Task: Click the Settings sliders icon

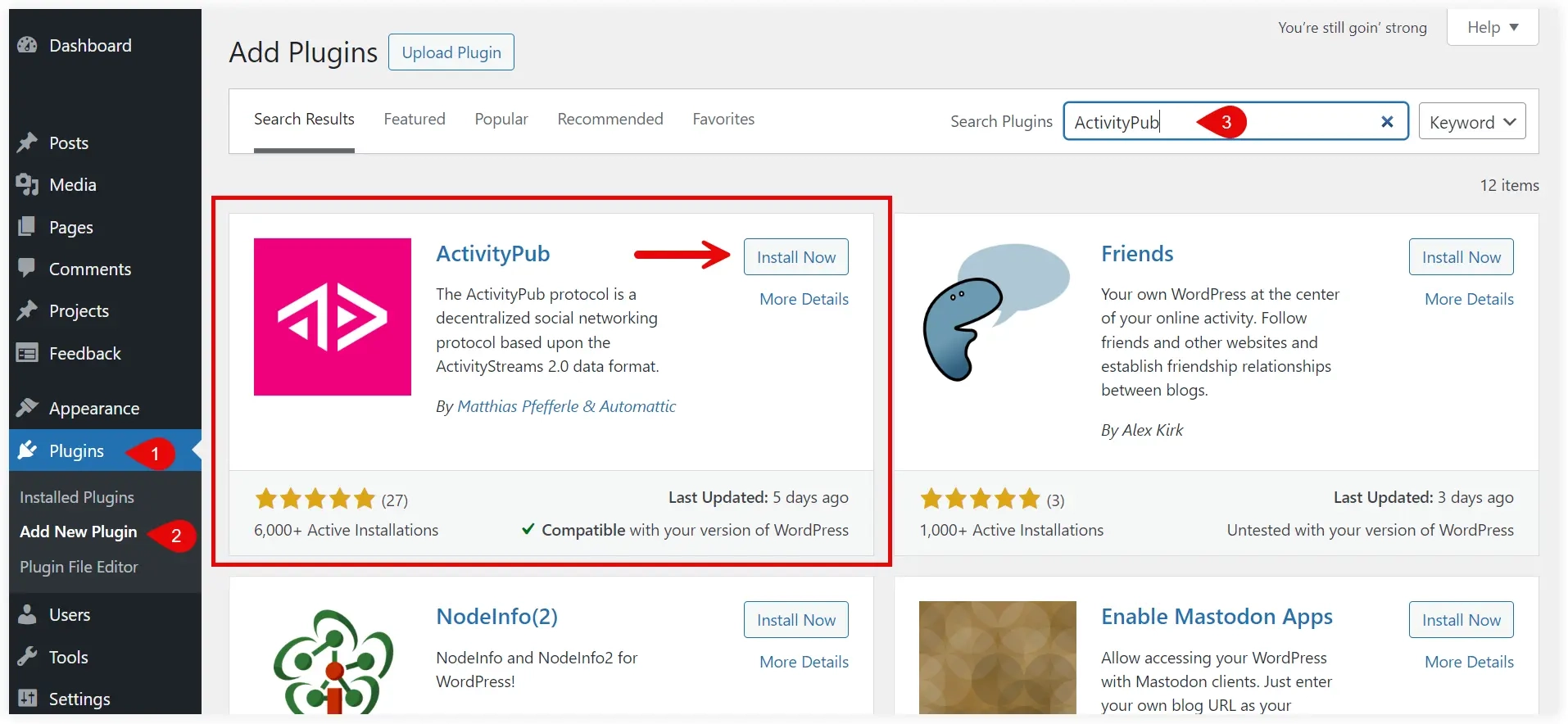Action: pyautogui.click(x=27, y=699)
